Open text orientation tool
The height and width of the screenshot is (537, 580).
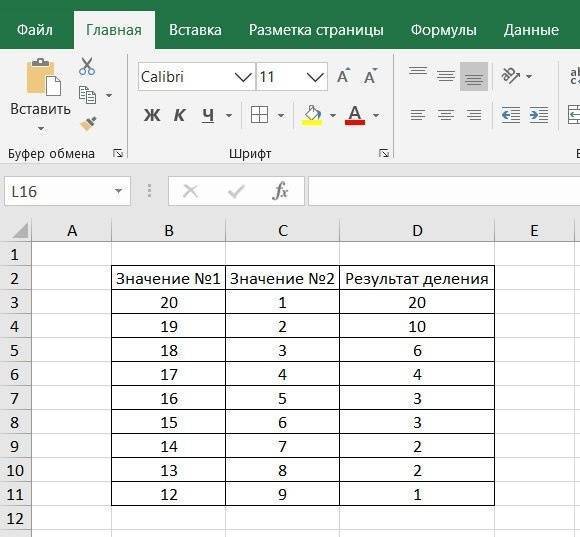coord(511,76)
